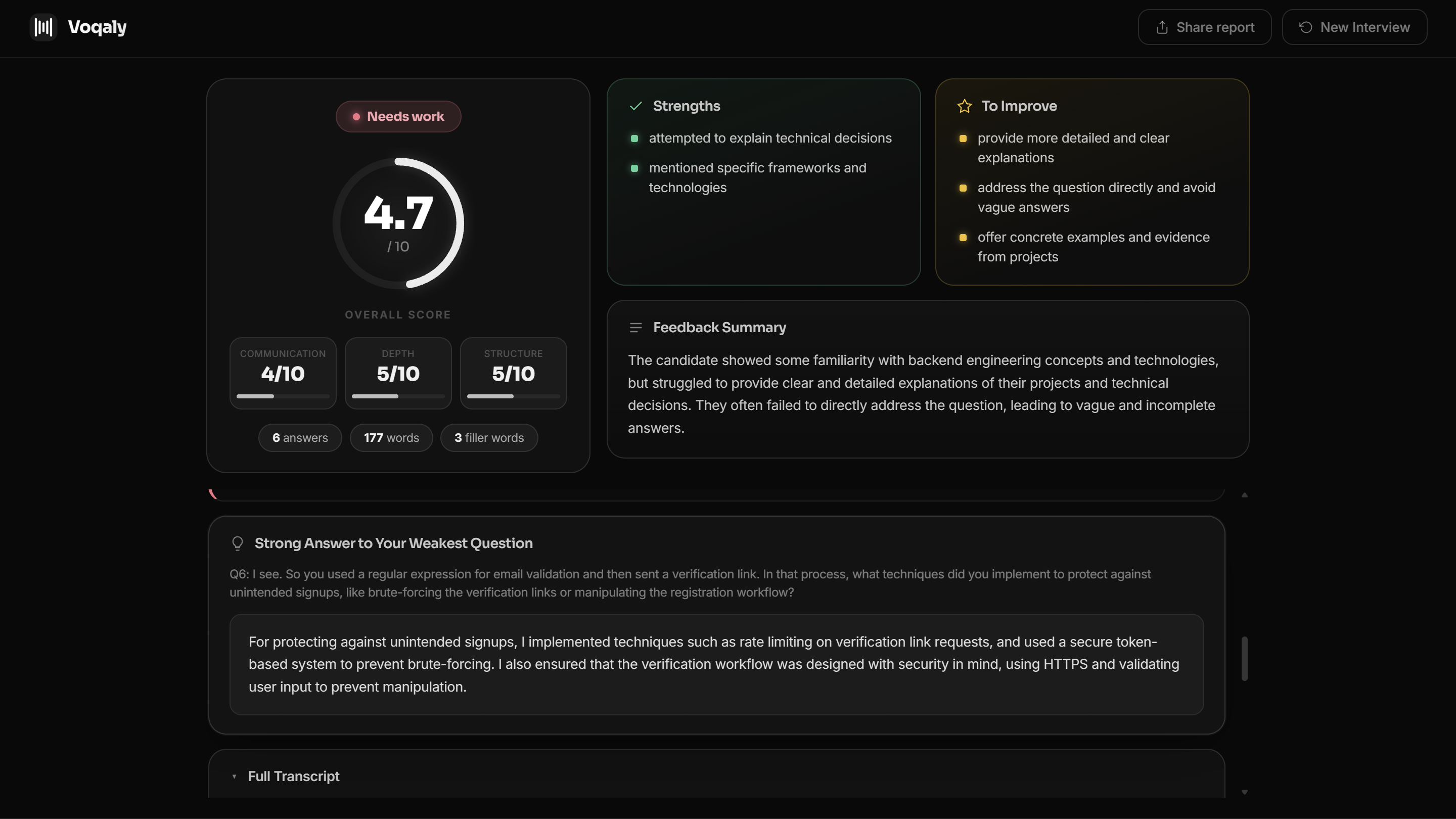Click the Voqaly waveform logo icon
Image resolution: width=1456 pixels, height=819 pixels.
click(43, 27)
